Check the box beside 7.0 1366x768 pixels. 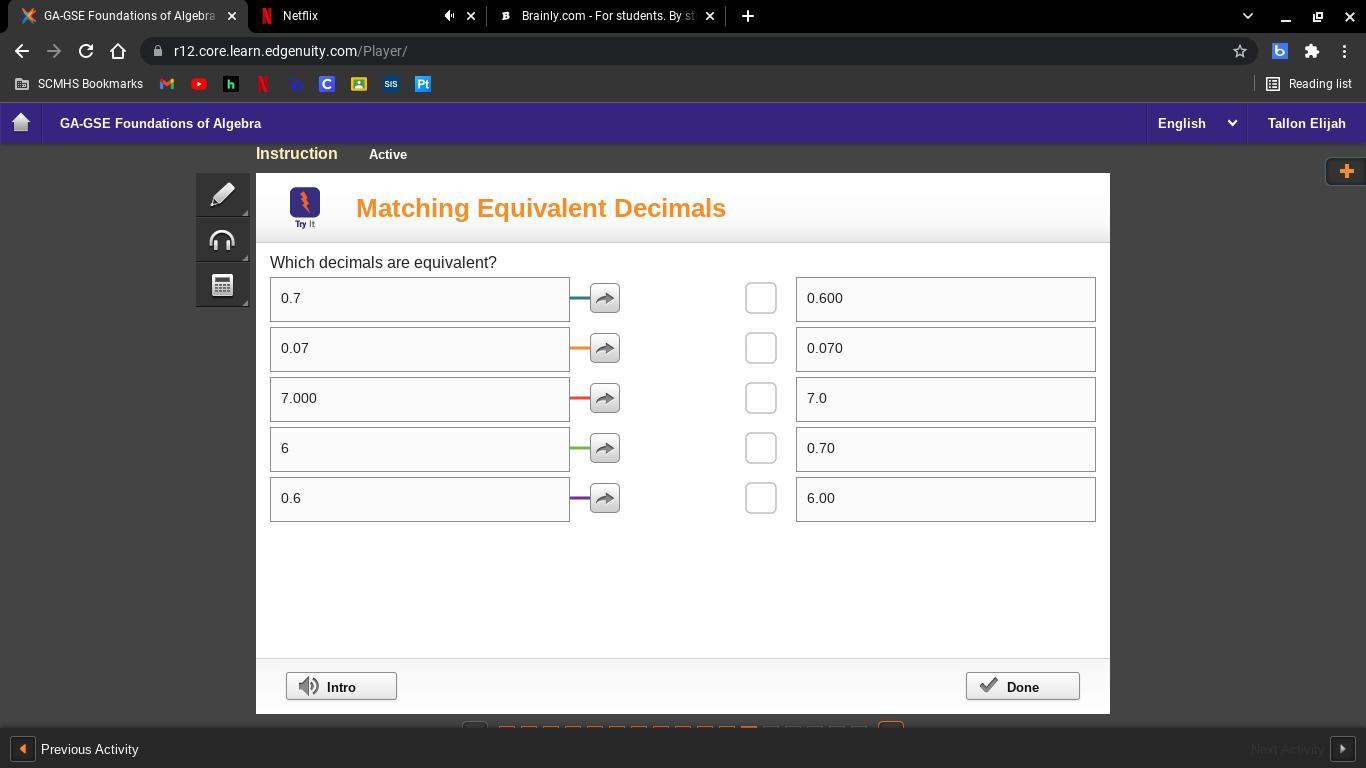click(x=761, y=398)
